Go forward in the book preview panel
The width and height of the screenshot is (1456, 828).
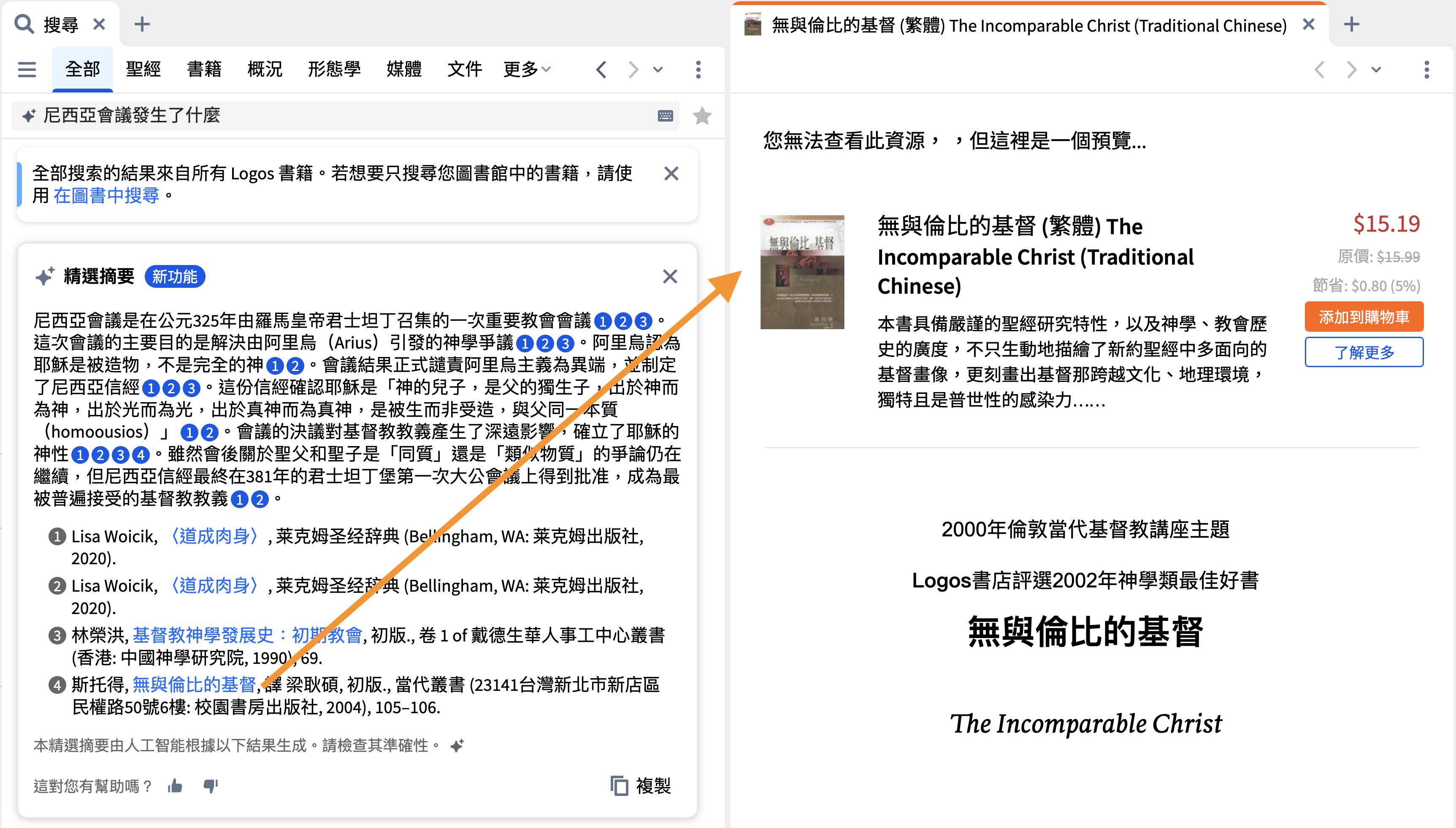pyautogui.click(x=1351, y=69)
